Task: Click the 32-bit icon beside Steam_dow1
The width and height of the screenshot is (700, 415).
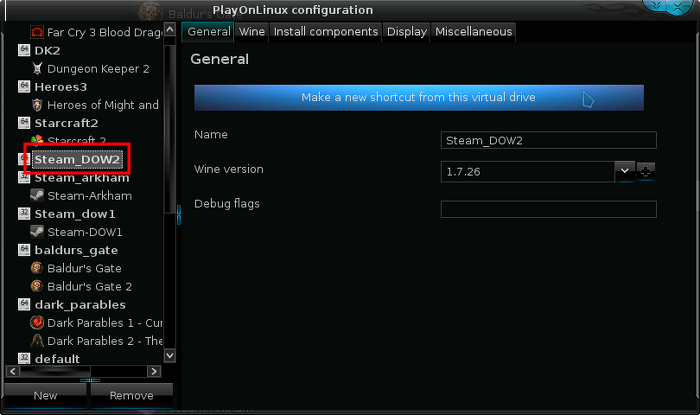Action: (x=24, y=213)
